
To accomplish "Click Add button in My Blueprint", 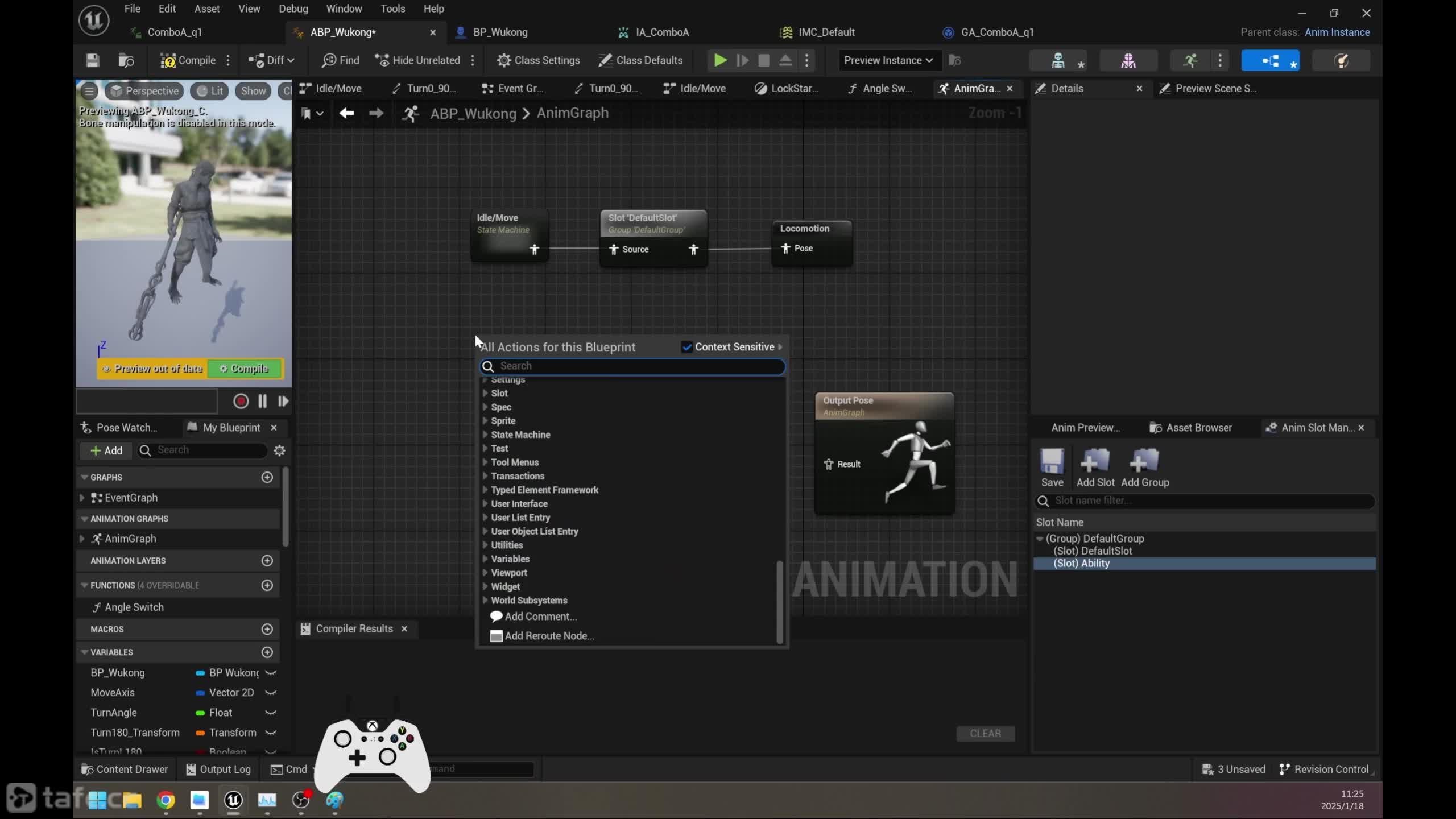I will pos(106,450).
